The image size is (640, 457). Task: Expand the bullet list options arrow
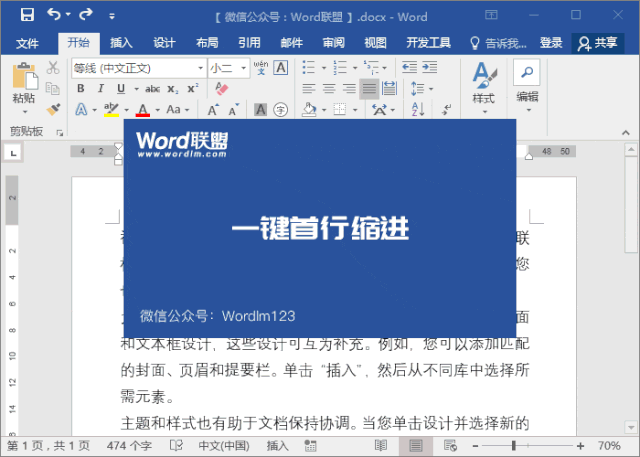(324, 68)
